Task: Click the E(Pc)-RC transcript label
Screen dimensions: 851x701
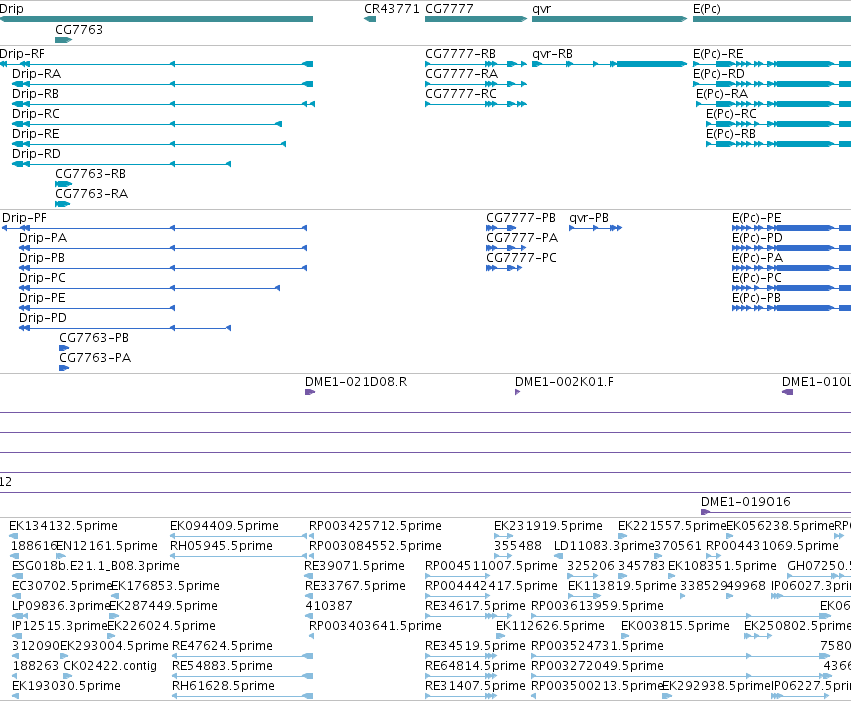Action: click(731, 114)
